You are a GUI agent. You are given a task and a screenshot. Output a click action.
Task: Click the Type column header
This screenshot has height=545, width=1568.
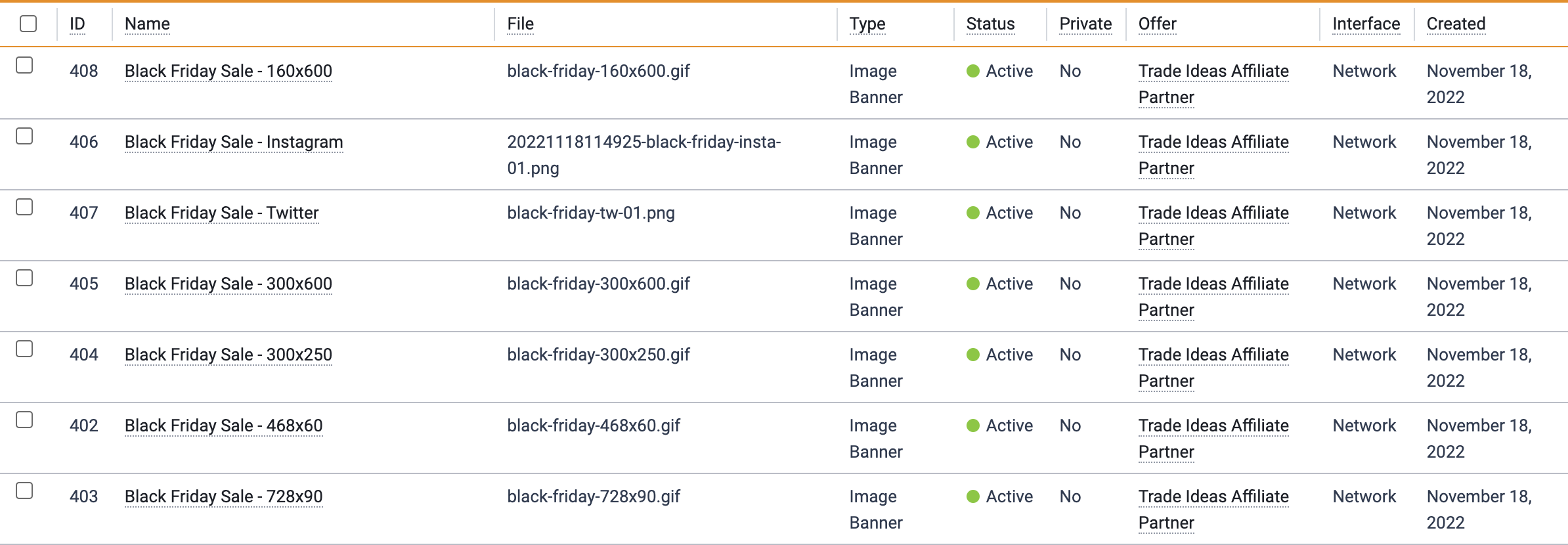tap(867, 24)
